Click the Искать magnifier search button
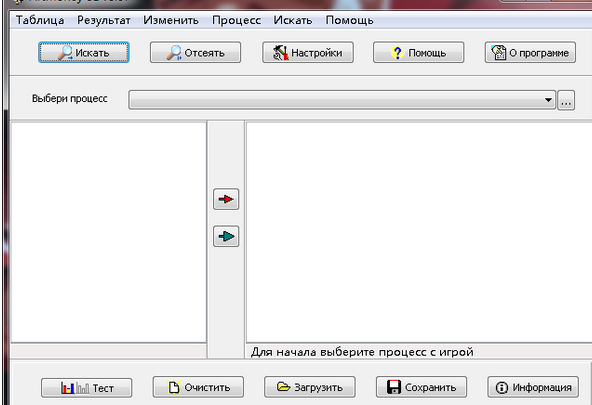 [83, 52]
